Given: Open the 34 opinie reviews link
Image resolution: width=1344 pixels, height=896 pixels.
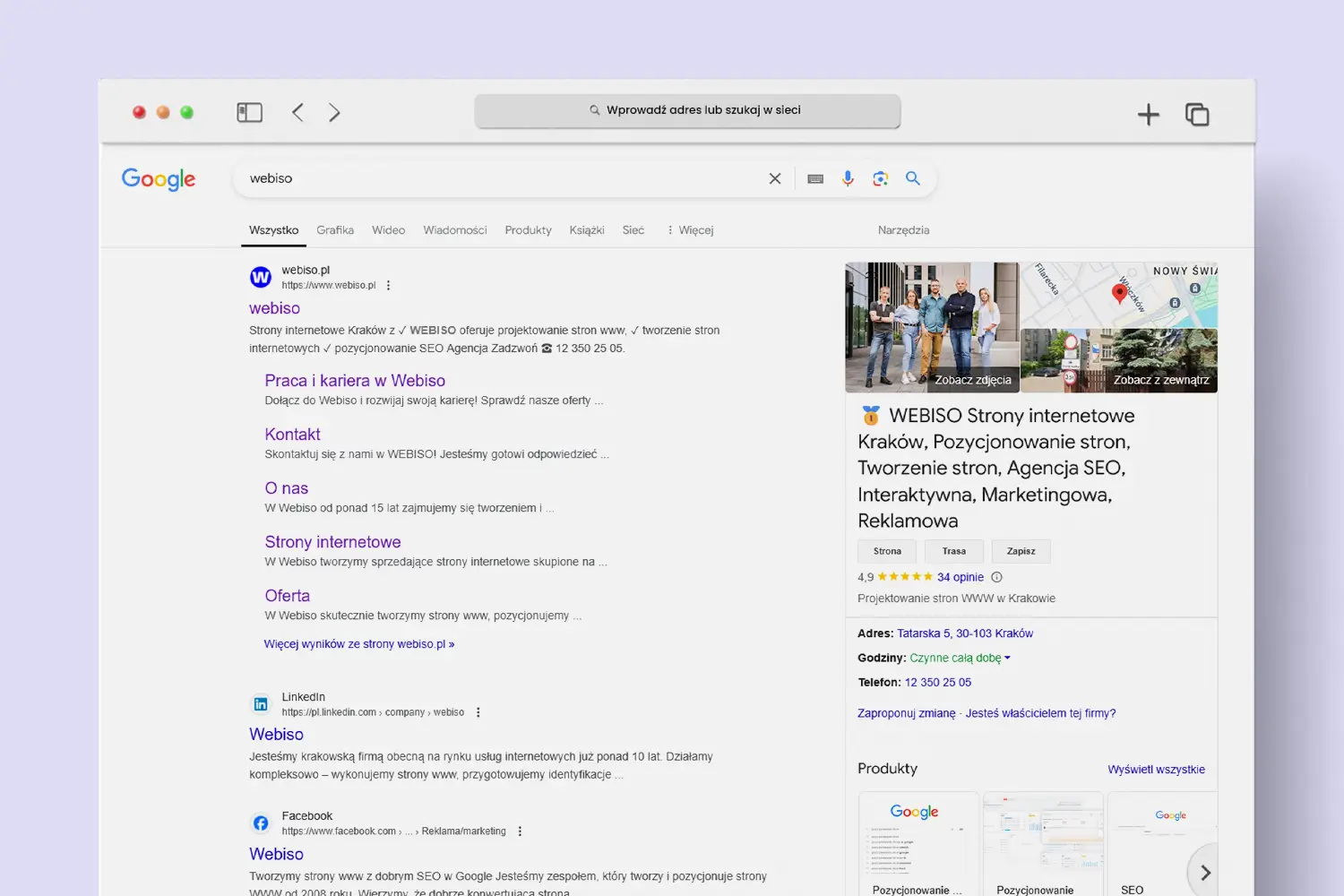Looking at the screenshot, I should point(961,577).
